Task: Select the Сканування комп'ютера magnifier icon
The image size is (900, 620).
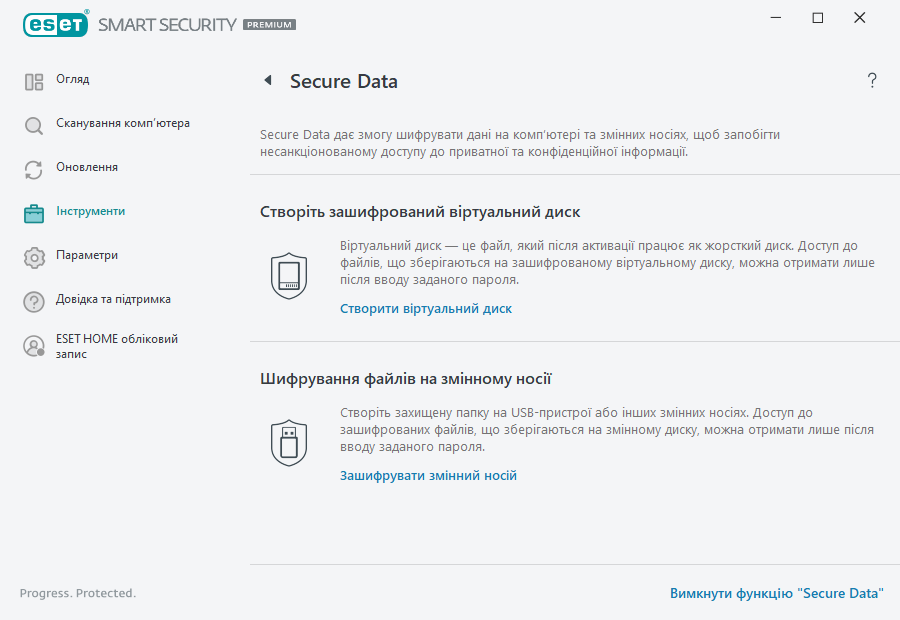Action: (33, 123)
